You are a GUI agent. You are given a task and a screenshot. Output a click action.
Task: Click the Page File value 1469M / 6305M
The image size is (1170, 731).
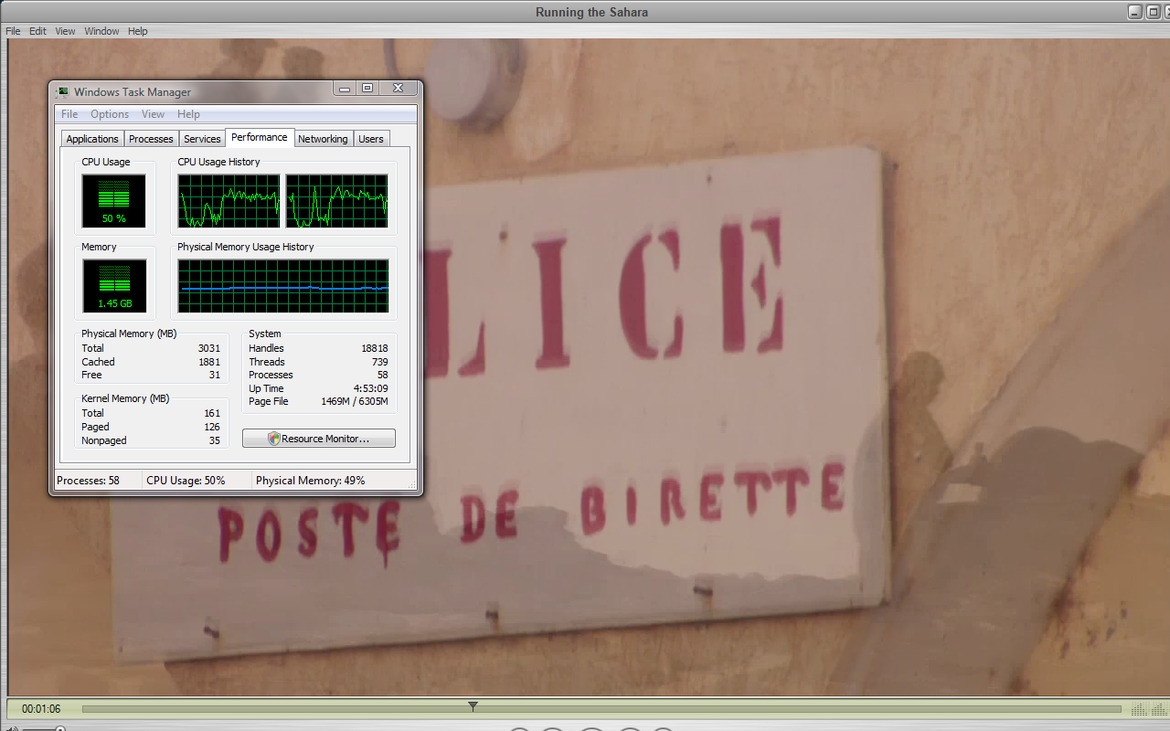(354, 401)
